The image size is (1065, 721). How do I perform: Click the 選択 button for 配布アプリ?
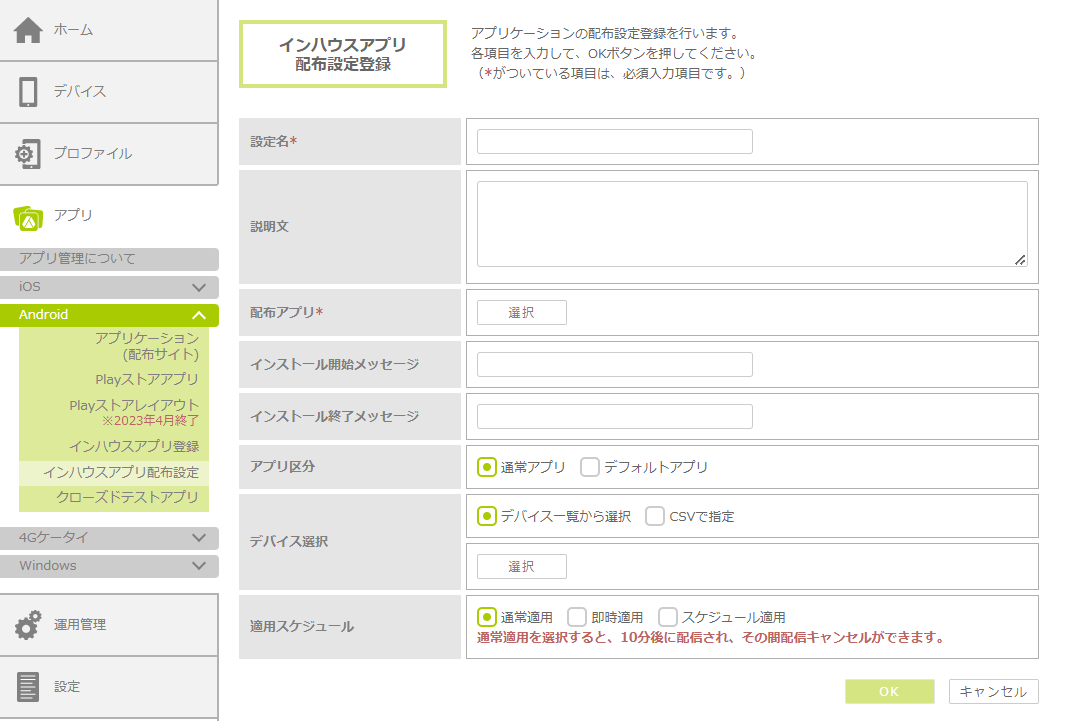coord(521,313)
